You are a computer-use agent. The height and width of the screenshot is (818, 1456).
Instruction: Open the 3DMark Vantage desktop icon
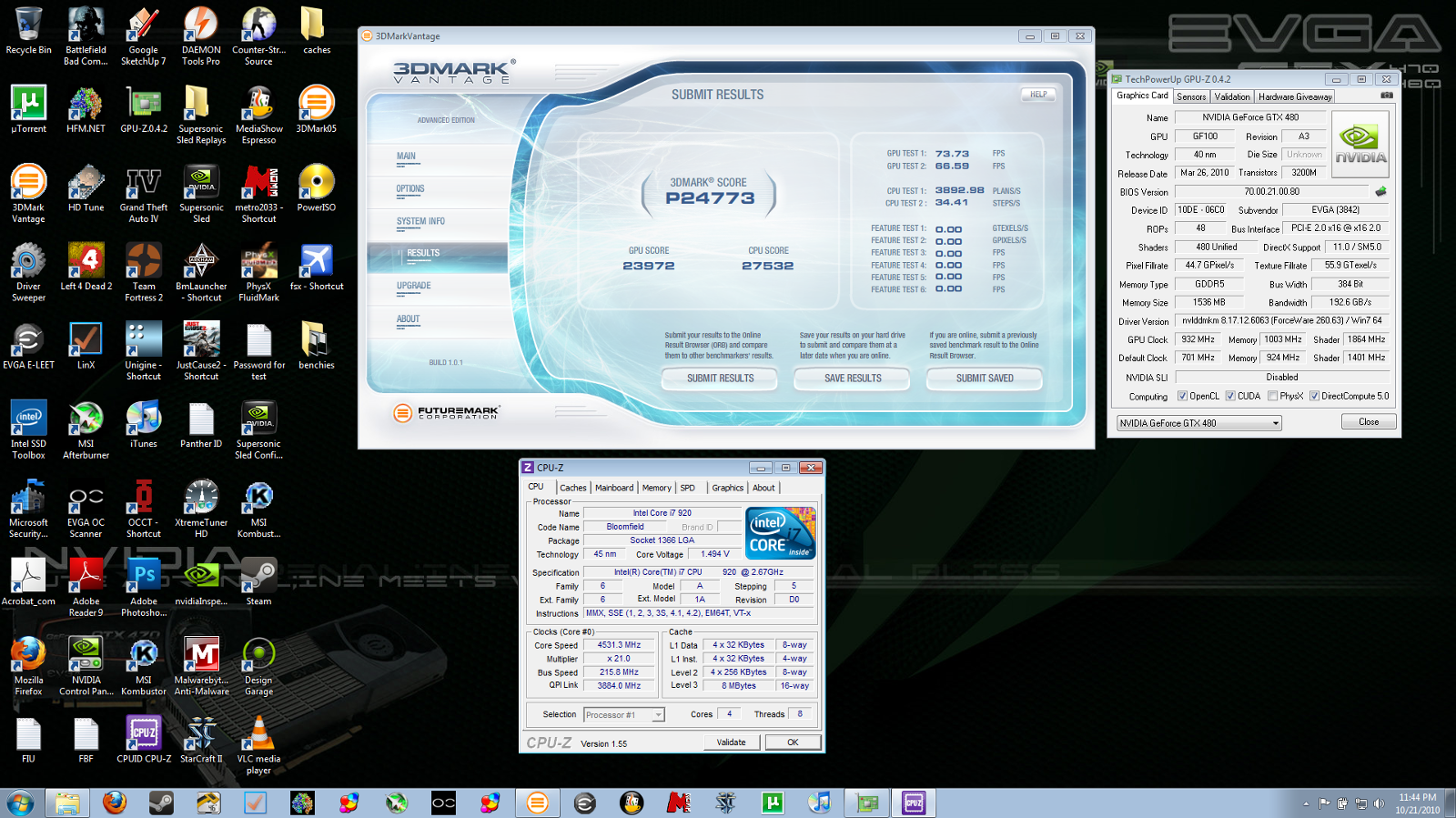[28, 194]
